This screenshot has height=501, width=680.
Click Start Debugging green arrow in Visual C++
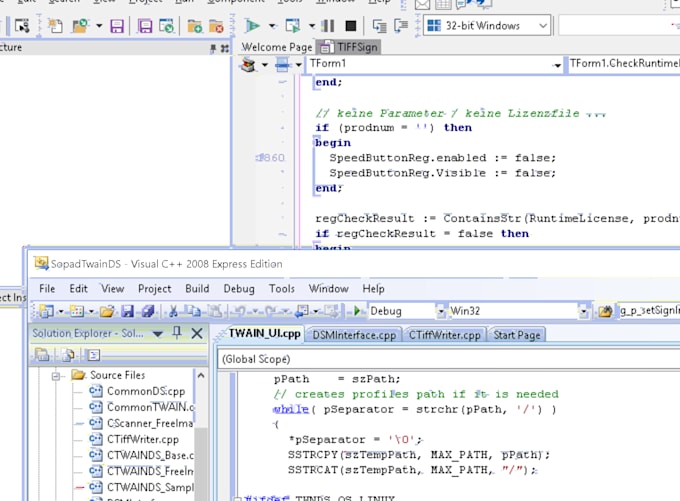coord(358,312)
